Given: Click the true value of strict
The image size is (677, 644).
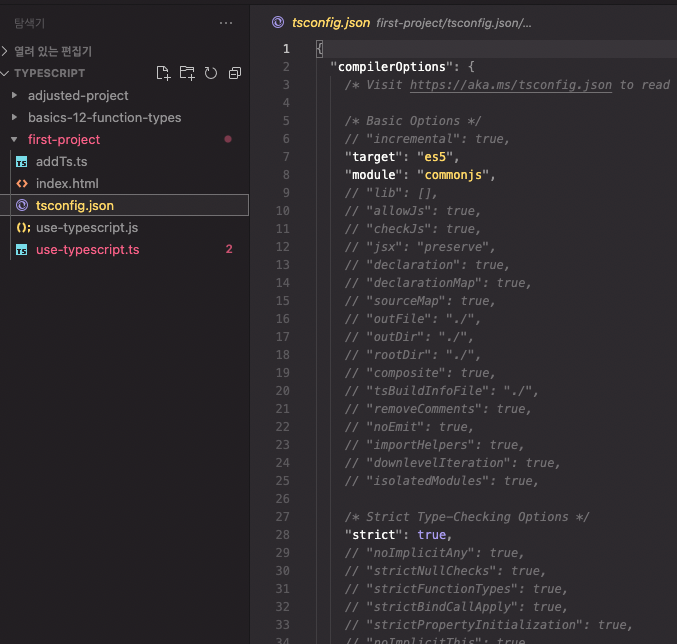Looking at the screenshot, I should [431, 535].
